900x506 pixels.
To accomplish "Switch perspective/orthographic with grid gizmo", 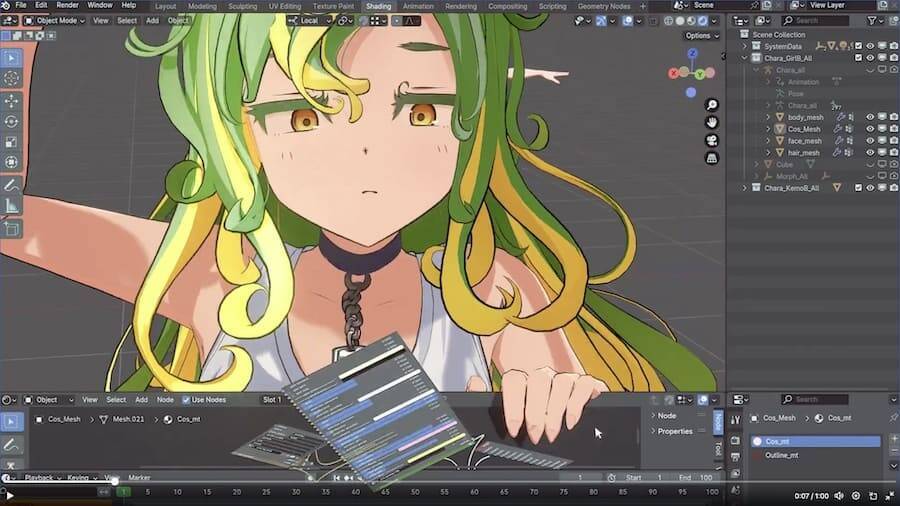I will [711, 157].
